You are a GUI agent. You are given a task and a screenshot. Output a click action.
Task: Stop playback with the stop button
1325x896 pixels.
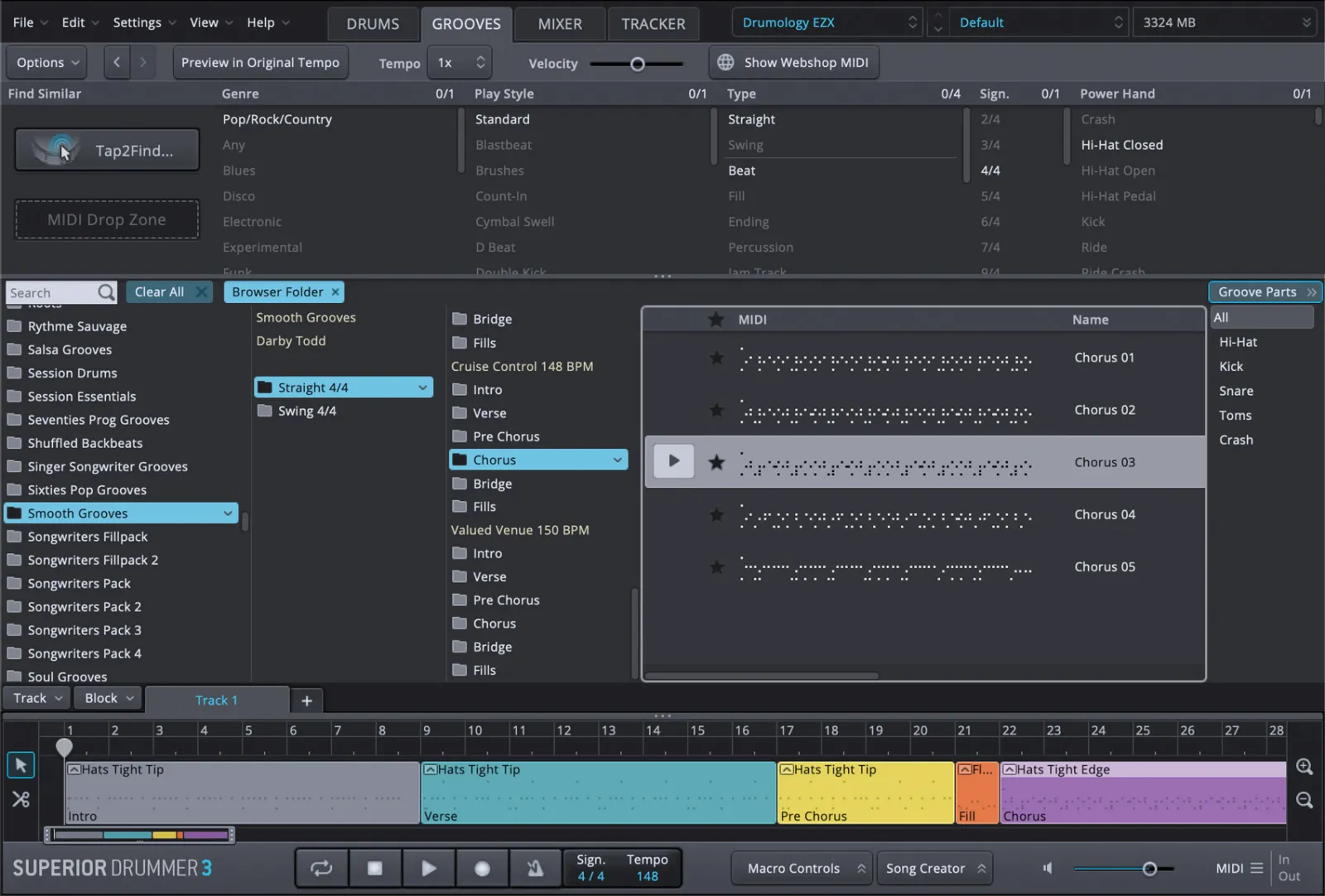pyautogui.click(x=374, y=868)
